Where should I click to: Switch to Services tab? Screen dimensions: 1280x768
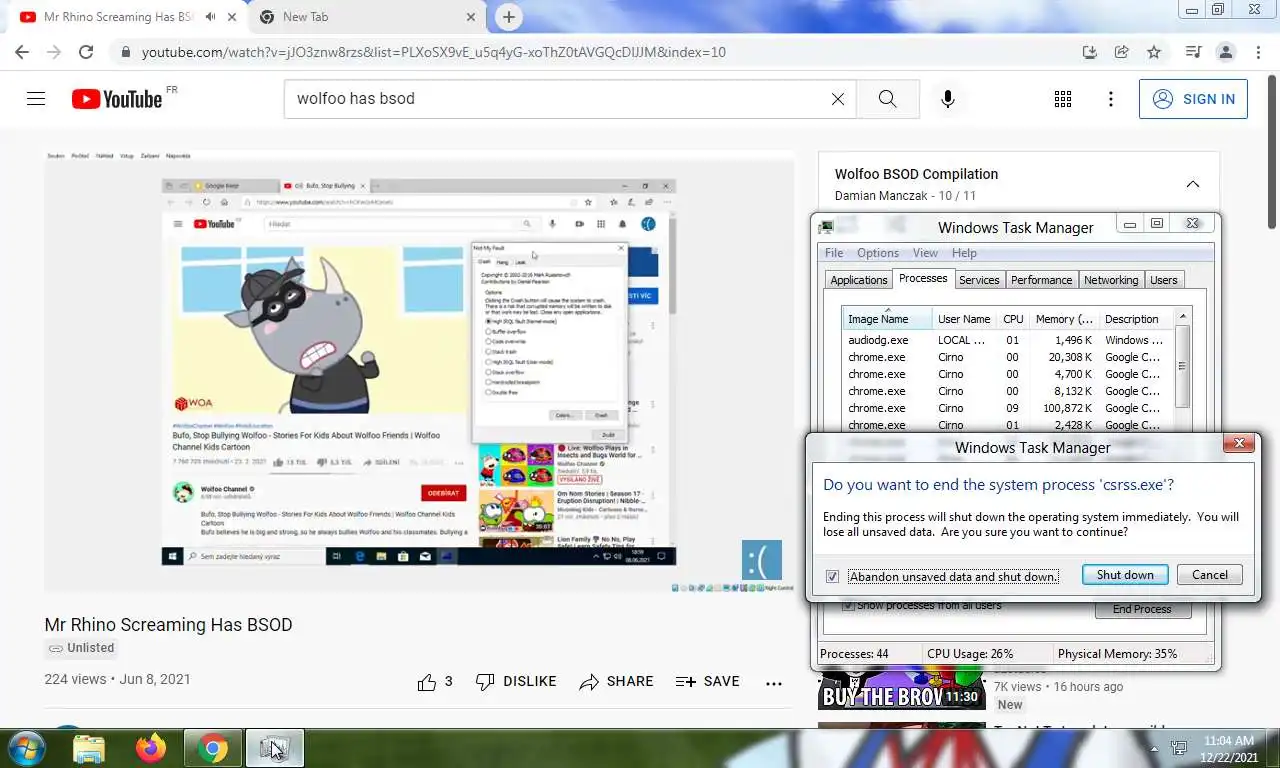[x=979, y=280]
